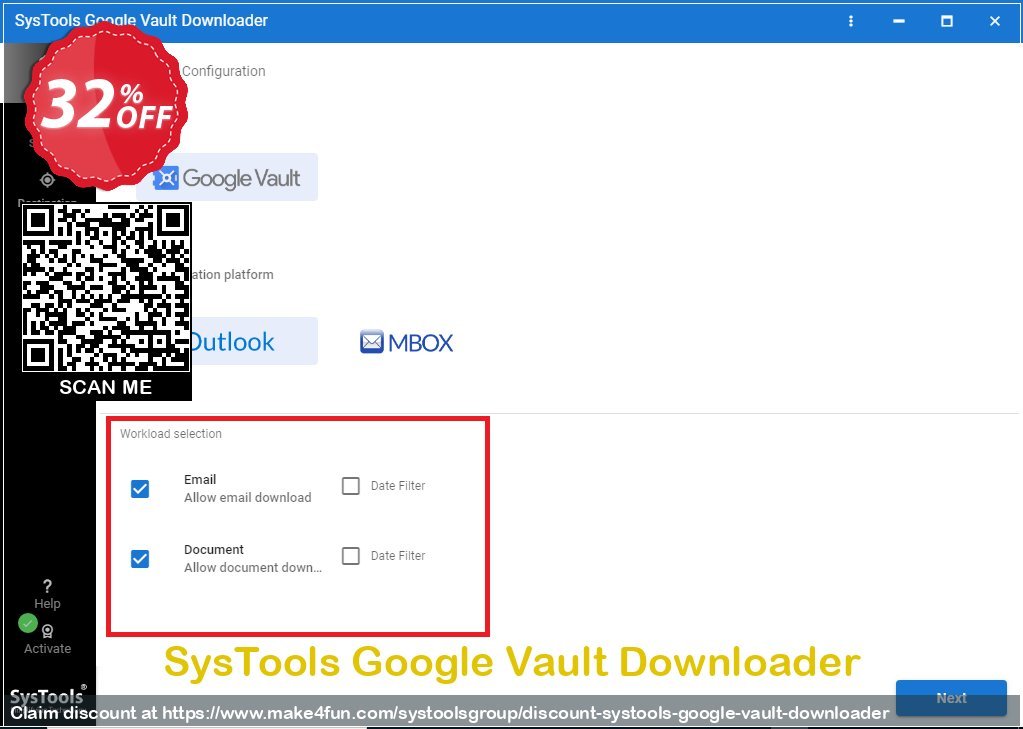Maximize the Google Vault Downloader window
Screen dimensions: 1023x729
pos(947,21)
